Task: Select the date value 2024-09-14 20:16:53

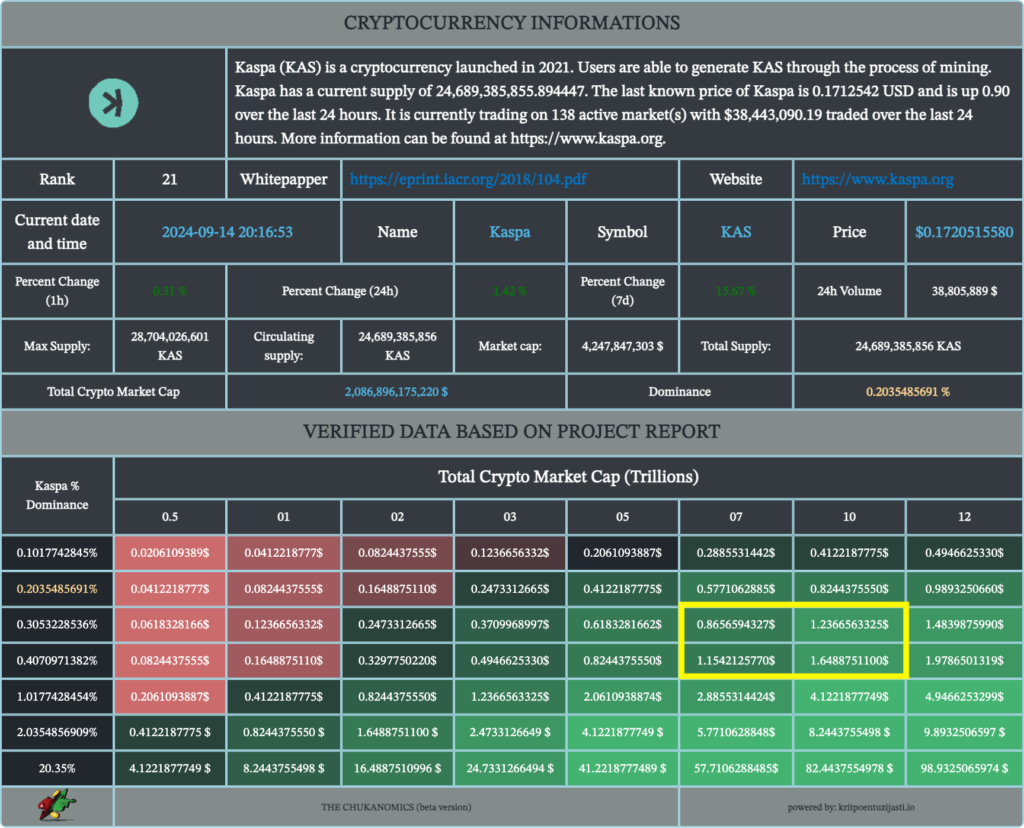Action: [227, 232]
